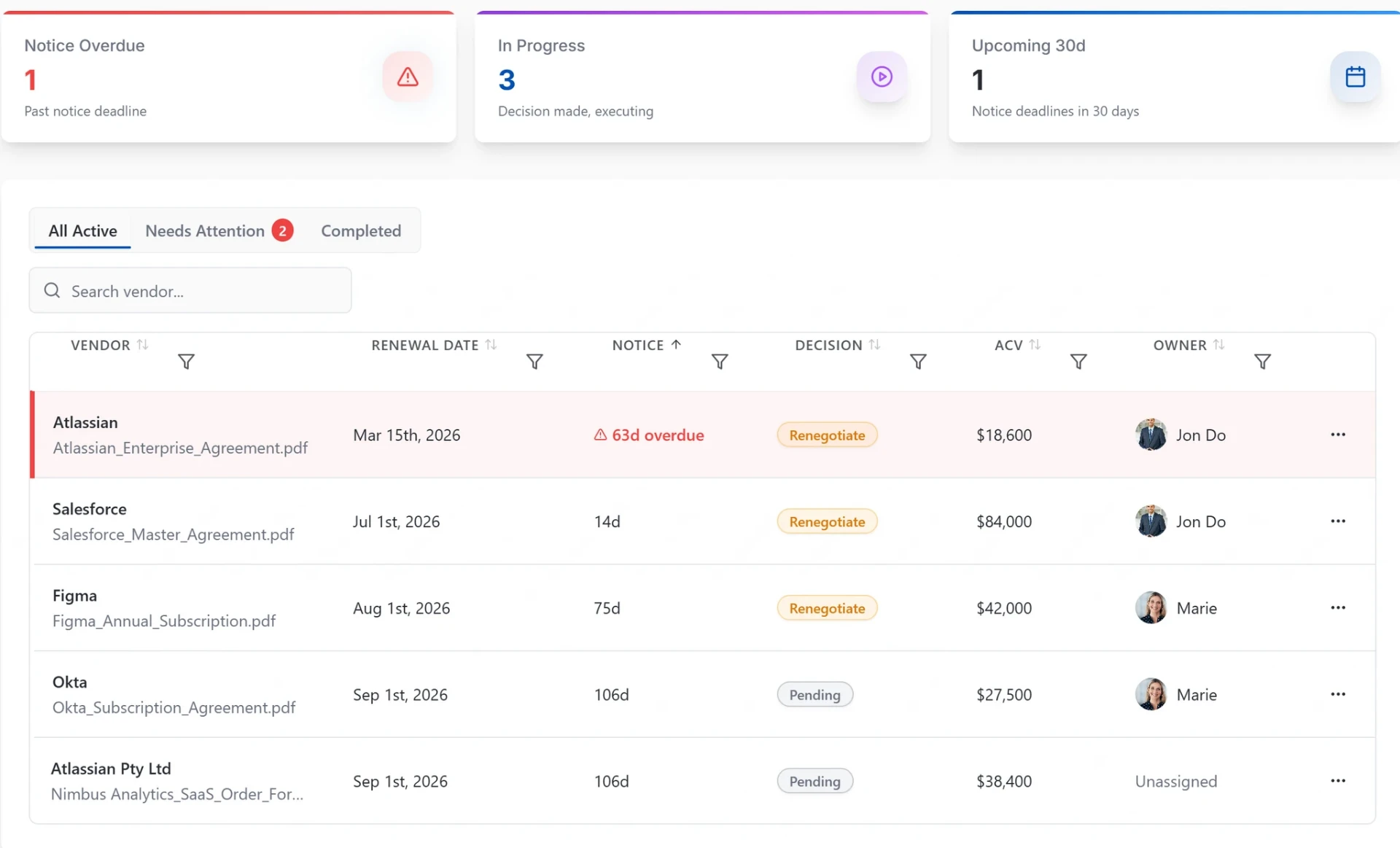Viewport: 1400px width, 848px height.
Task: Sort by the Decision column arrows
Action: (874, 345)
